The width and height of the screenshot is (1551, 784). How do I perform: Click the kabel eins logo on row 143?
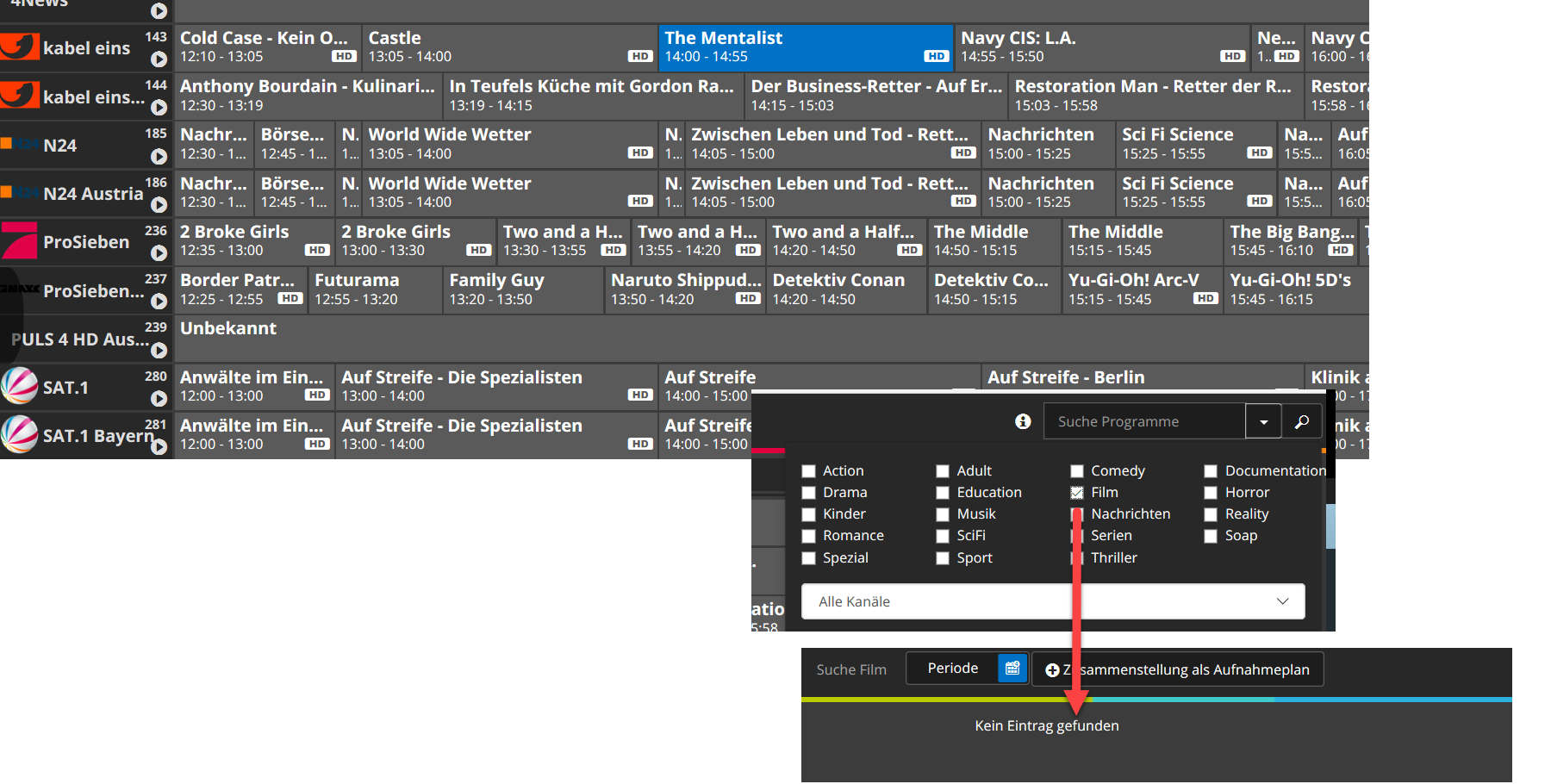click(20, 47)
